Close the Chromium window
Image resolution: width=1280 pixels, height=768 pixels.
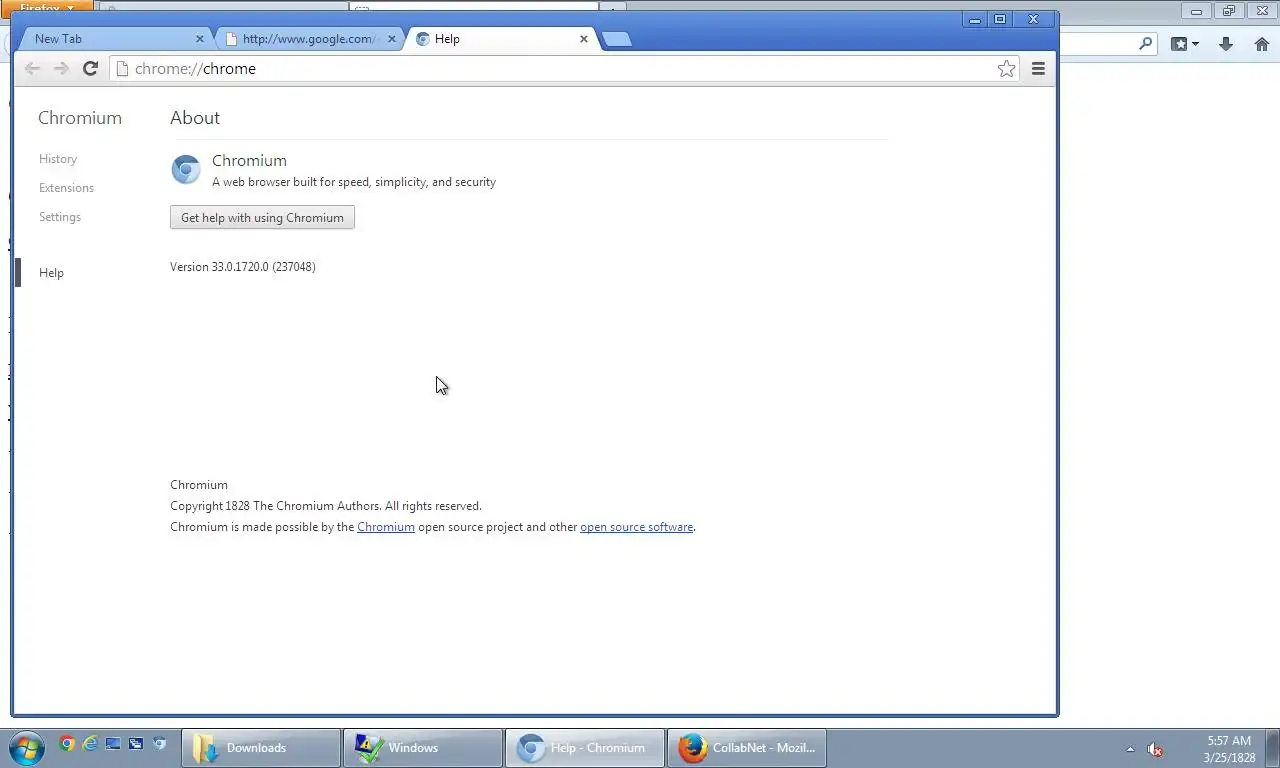1034,19
